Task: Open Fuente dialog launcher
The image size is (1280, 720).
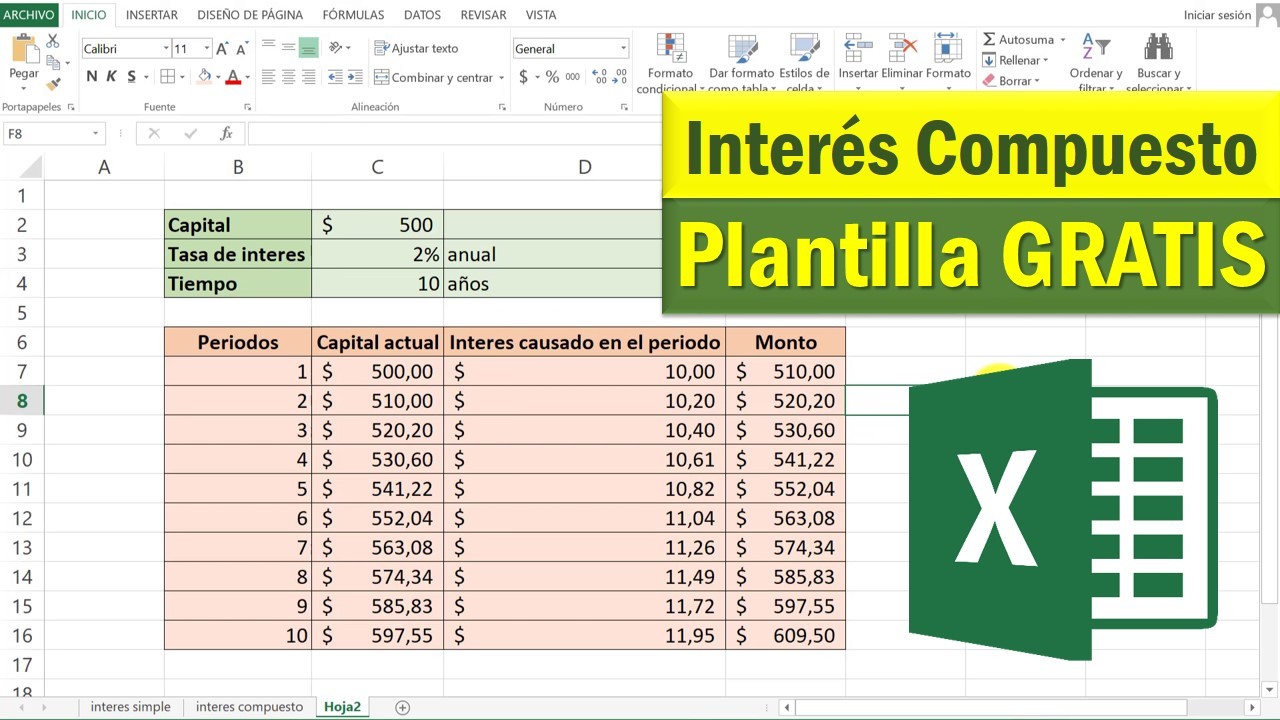Action: pyautogui.click(x=247, y=107)
